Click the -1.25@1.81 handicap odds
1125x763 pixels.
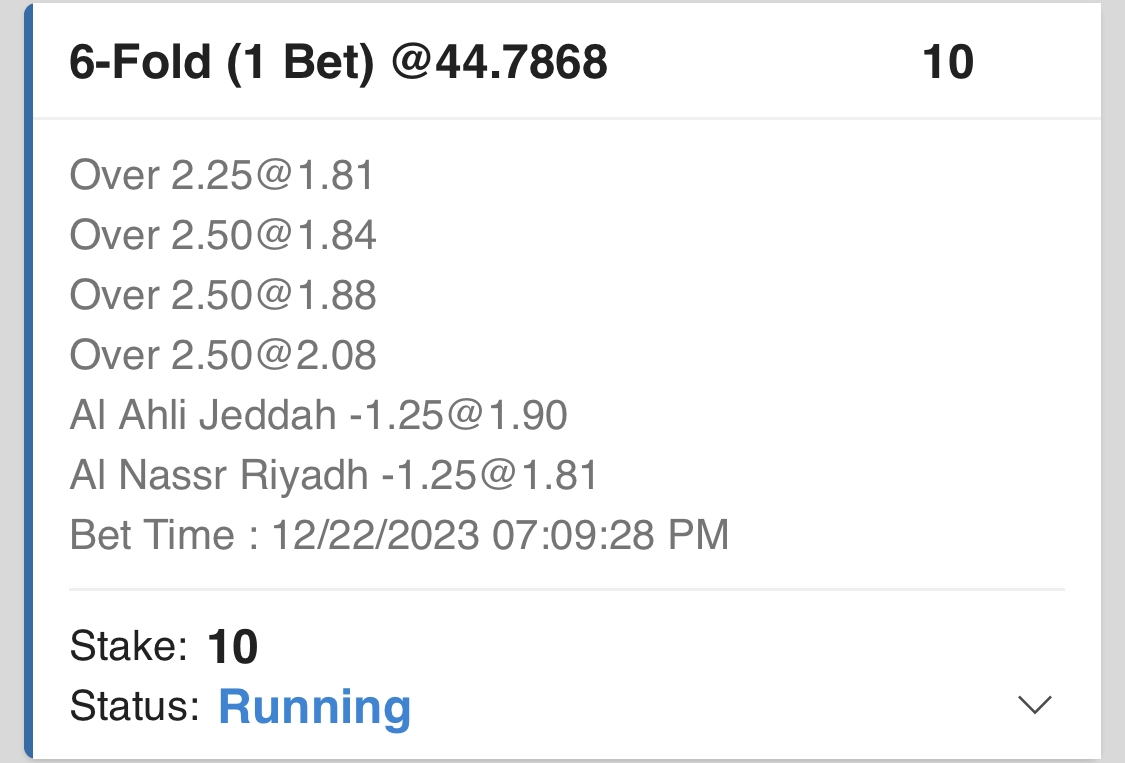coord(489,476)
